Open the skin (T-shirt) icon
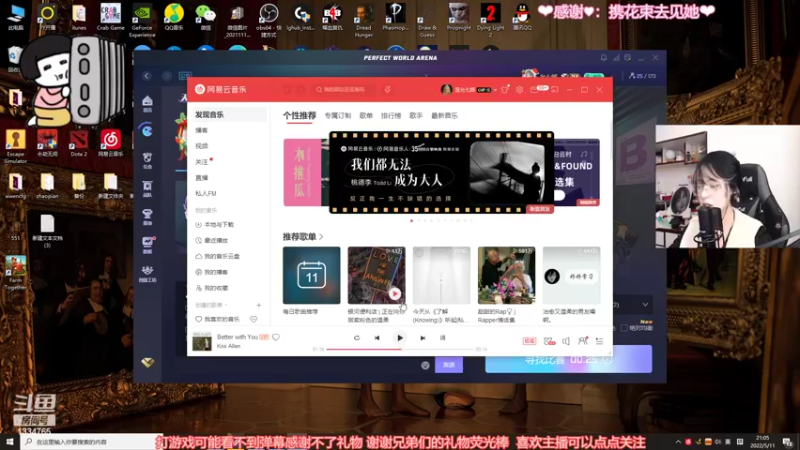 pos(505,89)
